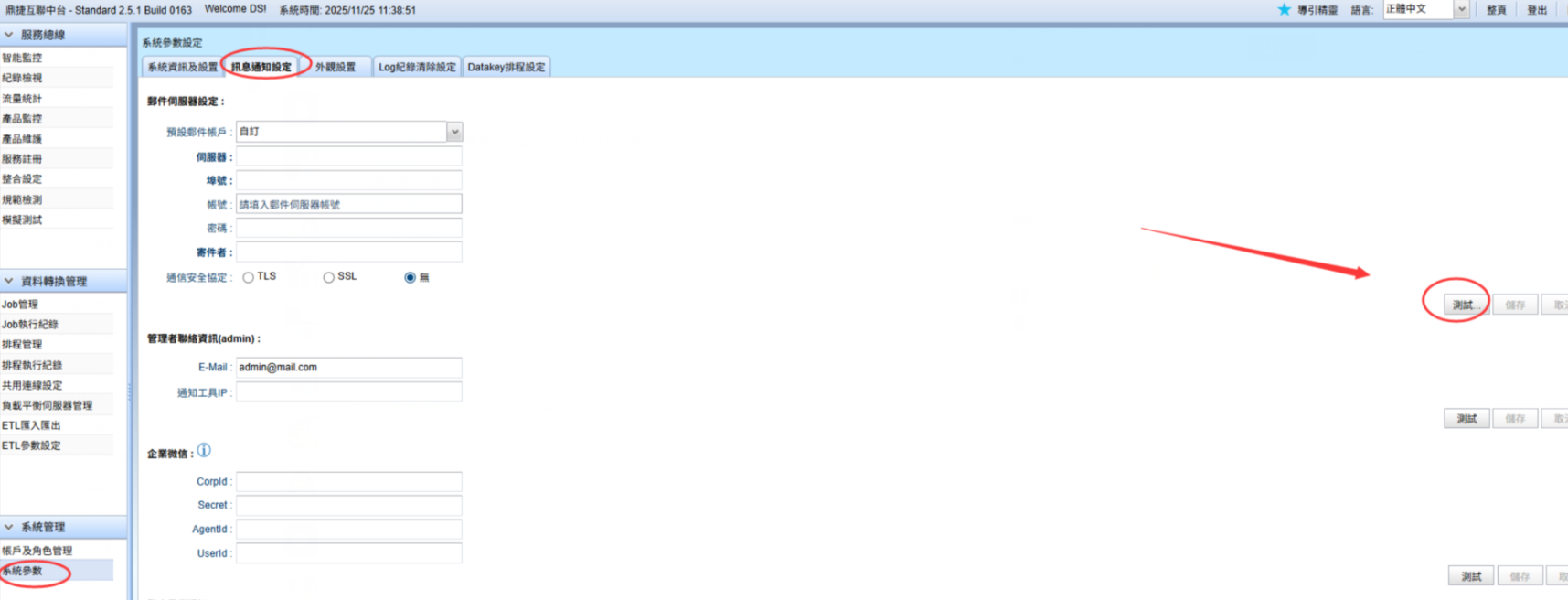Open the Datakey排程設定 tab
The image size is (1568, 600).
(506, 67)
